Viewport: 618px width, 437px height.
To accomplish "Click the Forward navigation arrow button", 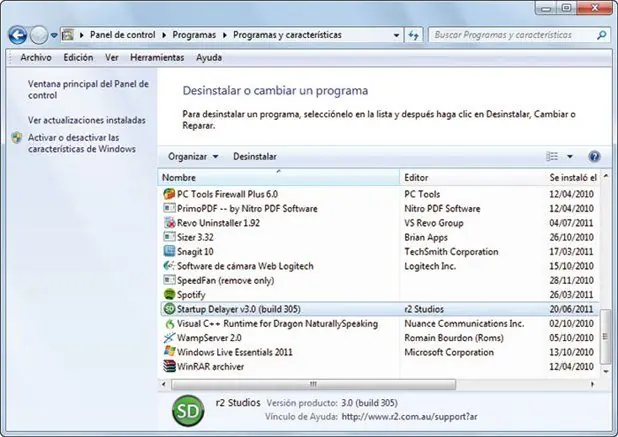I will pyautogui.click(x=39, y=35).
